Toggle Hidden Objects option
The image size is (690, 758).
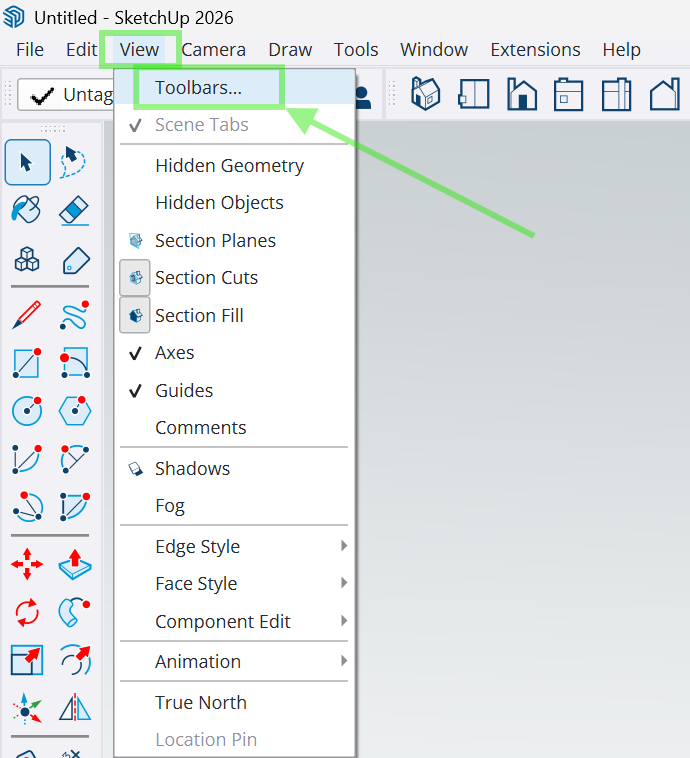(235, 203)
